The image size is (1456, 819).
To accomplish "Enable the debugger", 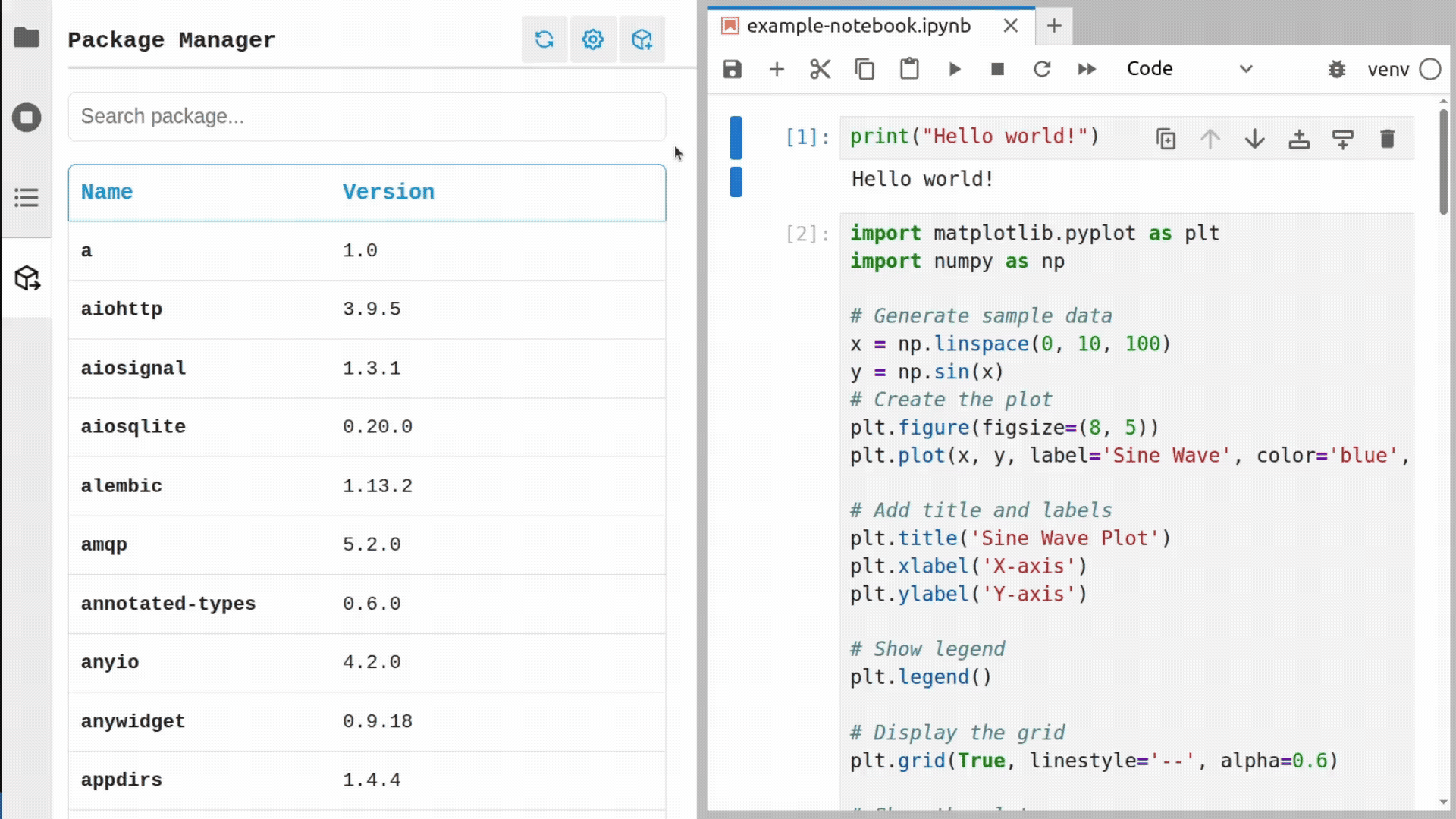I will (1337, 69).
